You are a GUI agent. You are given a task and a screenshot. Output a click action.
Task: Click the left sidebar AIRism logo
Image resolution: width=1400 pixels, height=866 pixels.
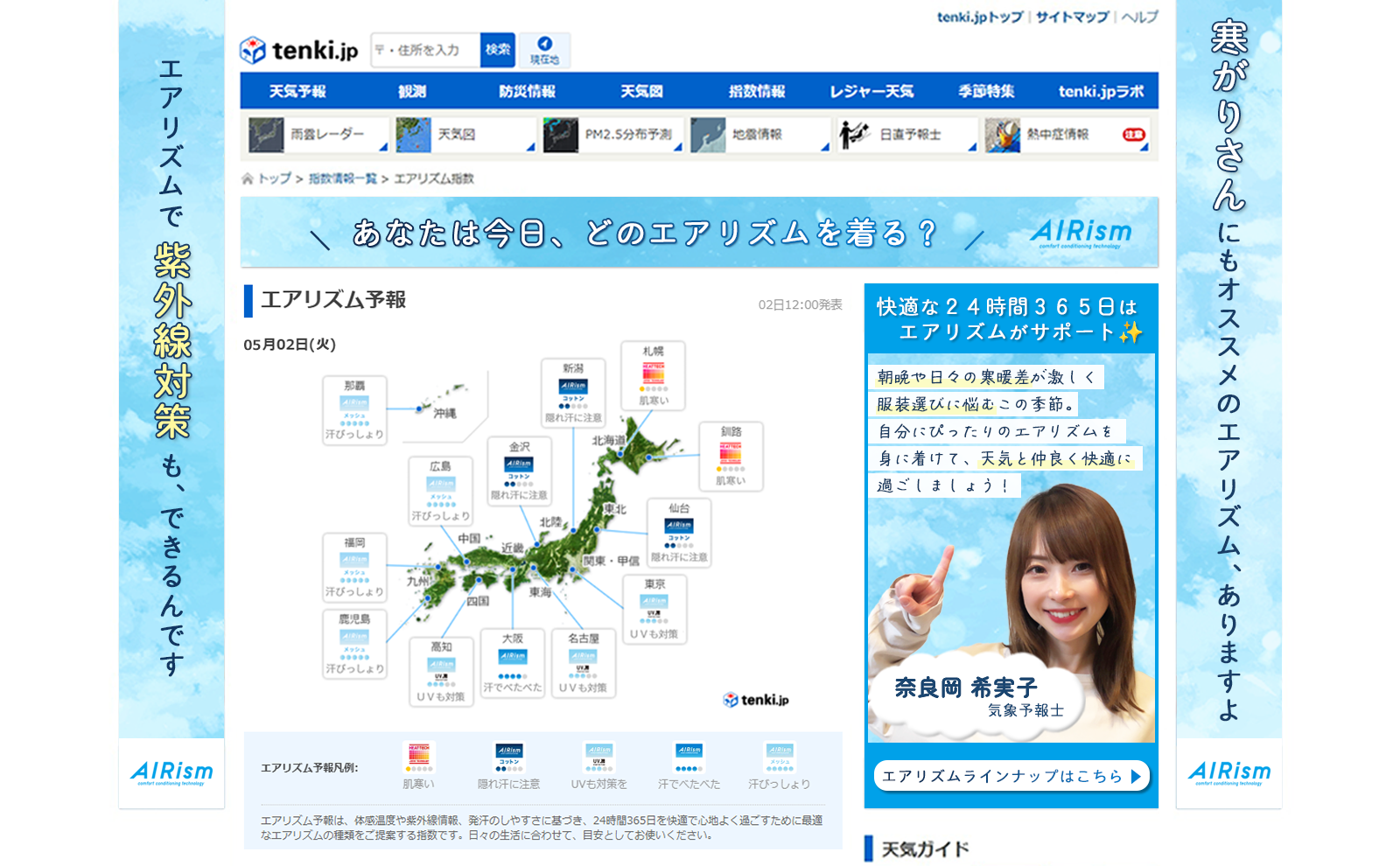point(171,772)
